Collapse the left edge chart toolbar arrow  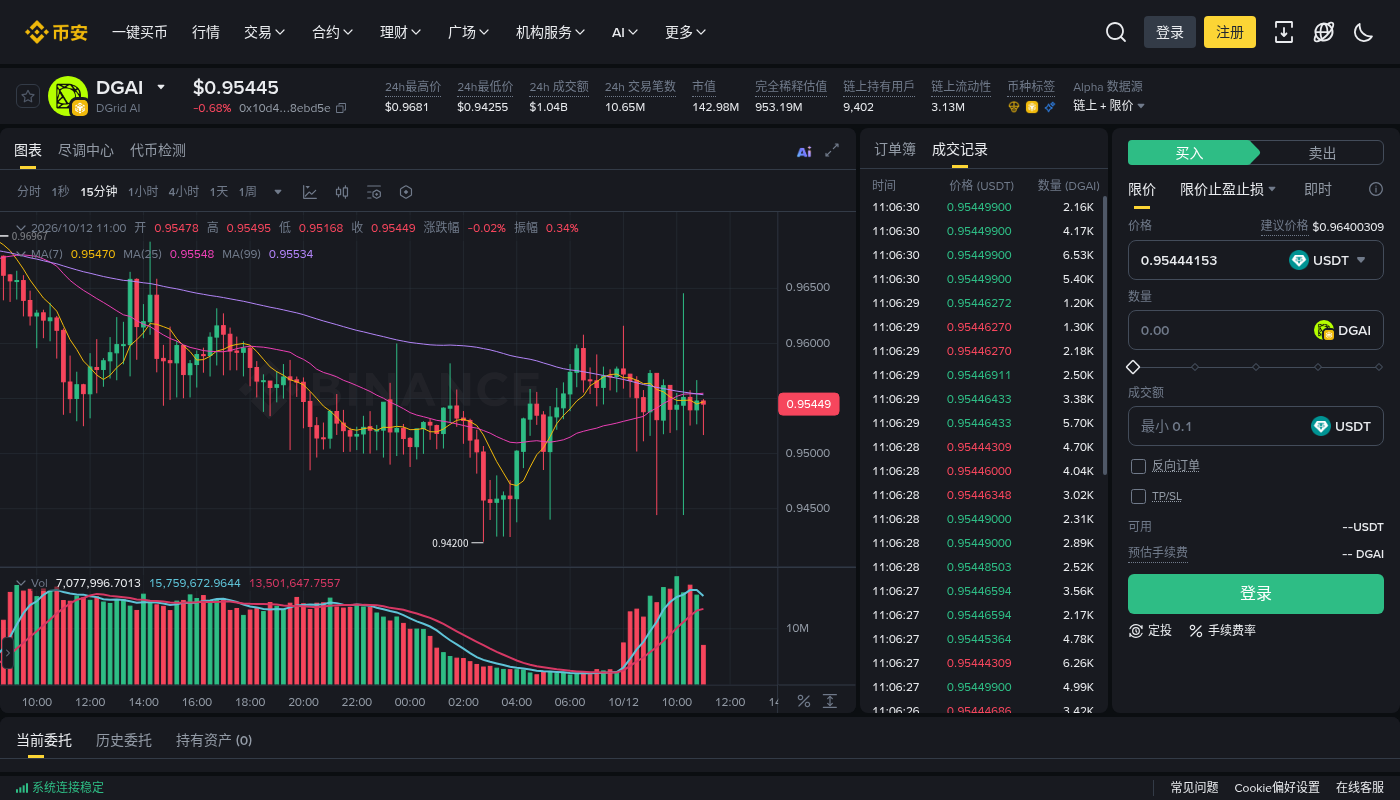coord(7,652)
